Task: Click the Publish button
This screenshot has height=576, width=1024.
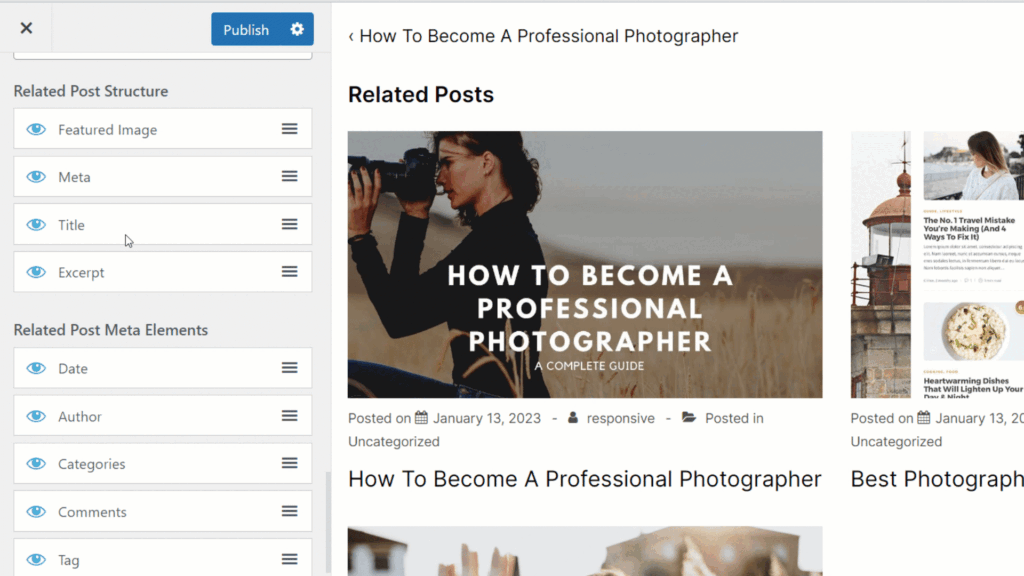Action: [246, 29]
